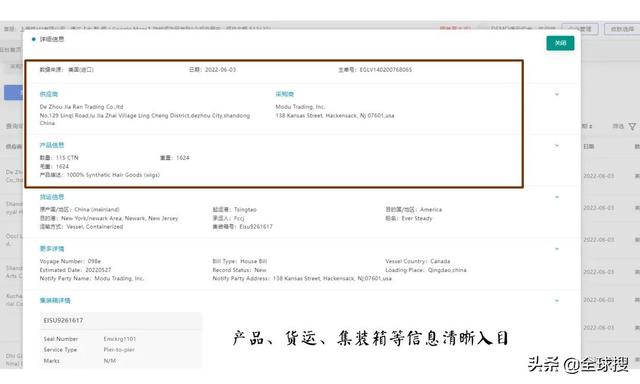
Task: Click supplier name De Zhou Jia Ran Trading Co.,ltd
Action: [x=81, y=107]
